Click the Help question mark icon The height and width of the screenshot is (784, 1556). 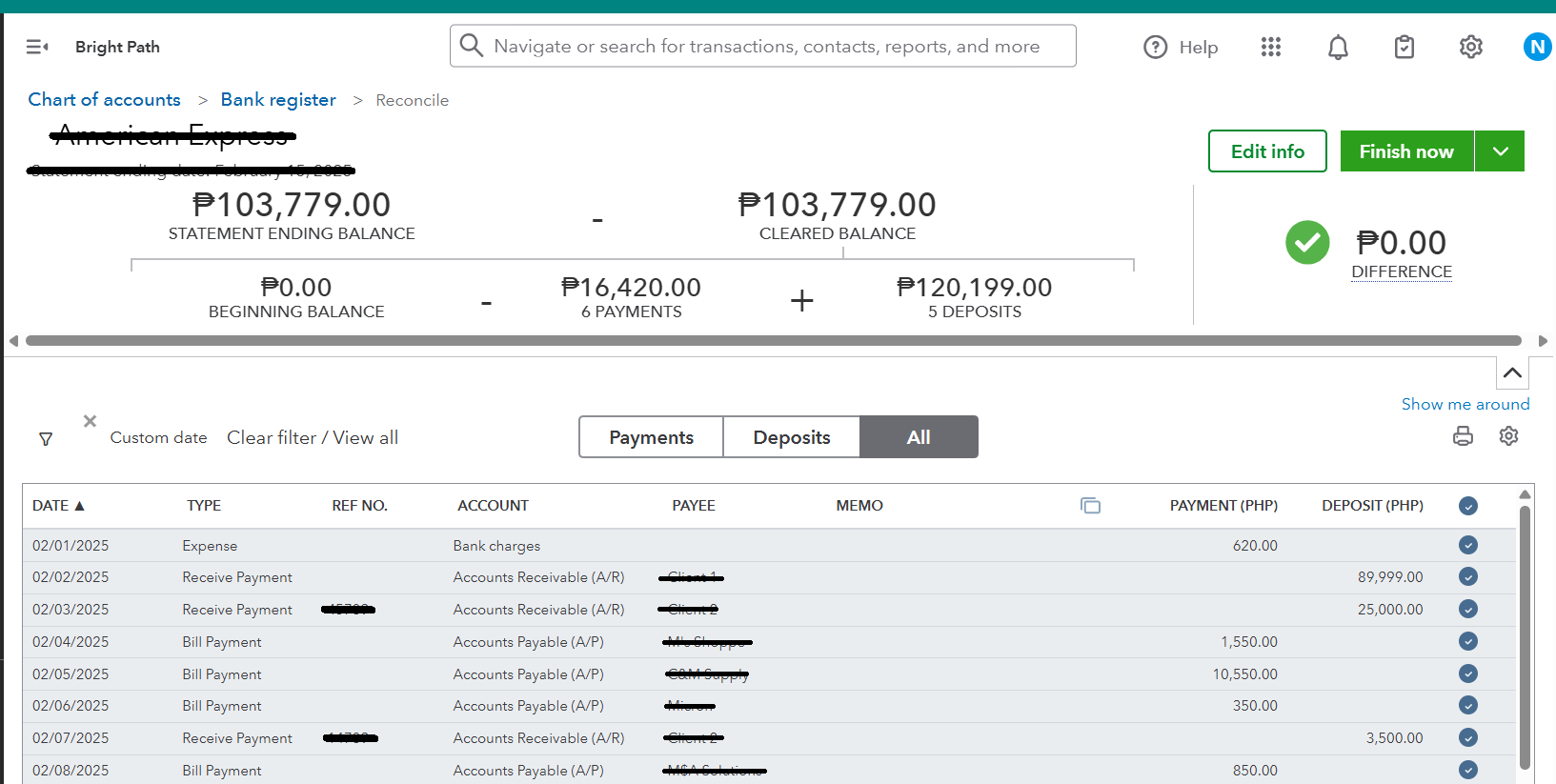(1155, 47)
